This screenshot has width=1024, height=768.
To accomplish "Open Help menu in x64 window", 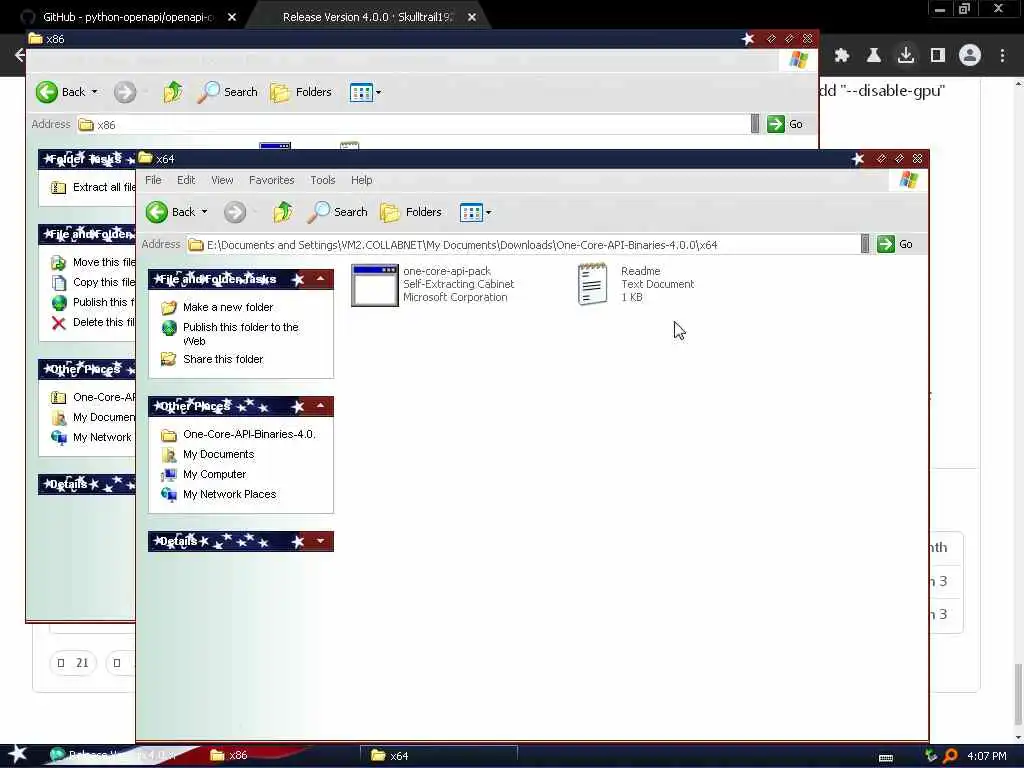I will tap(362, 180).
